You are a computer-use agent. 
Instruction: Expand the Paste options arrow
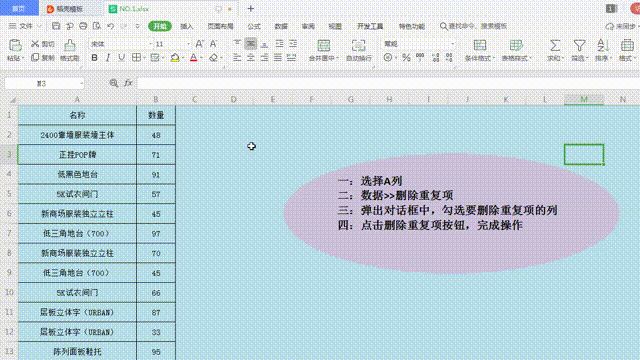point(23,59)
